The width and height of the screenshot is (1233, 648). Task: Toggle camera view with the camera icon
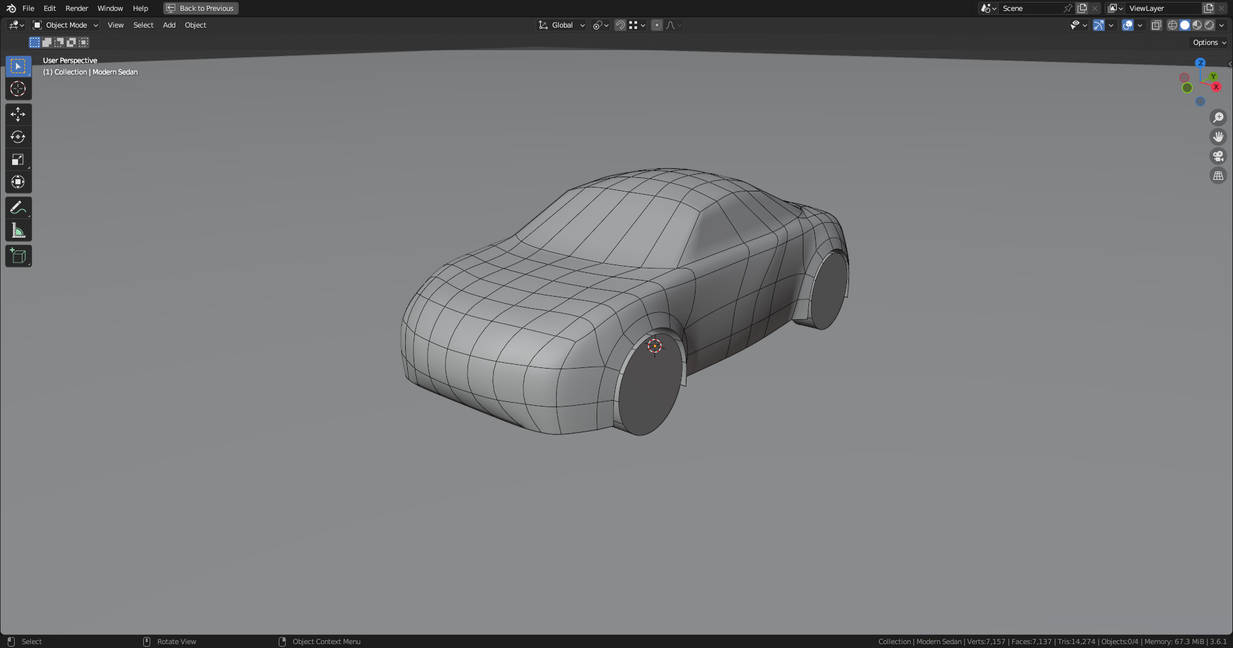tap(1218, 156)
